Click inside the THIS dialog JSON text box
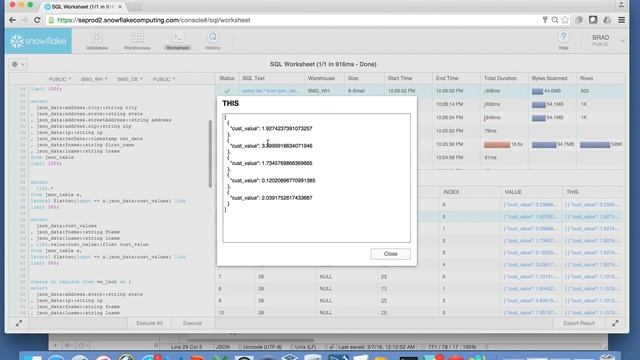 click(317, 178)
